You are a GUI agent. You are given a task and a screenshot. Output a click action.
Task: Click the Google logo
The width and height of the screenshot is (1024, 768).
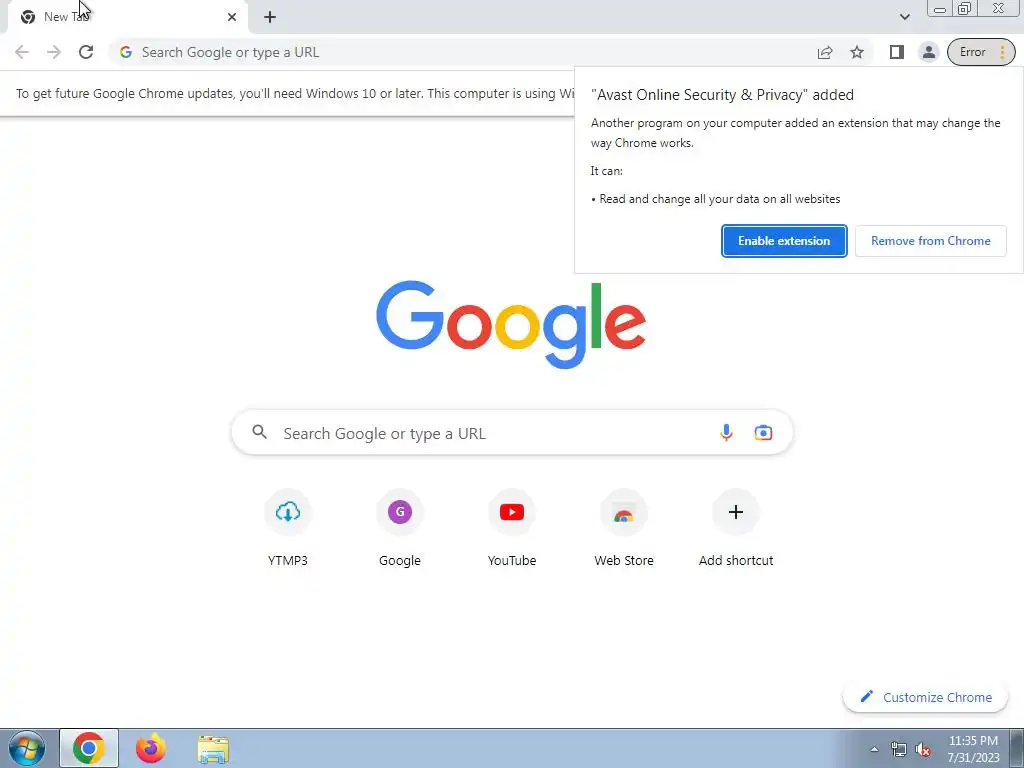511,325
